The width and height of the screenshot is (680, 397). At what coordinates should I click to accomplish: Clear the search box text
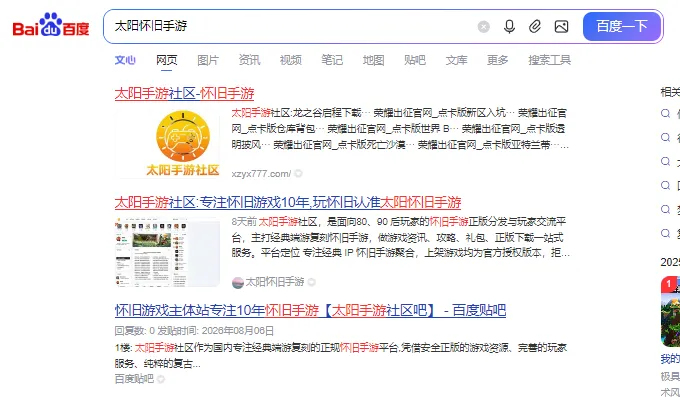pos(484,27)
